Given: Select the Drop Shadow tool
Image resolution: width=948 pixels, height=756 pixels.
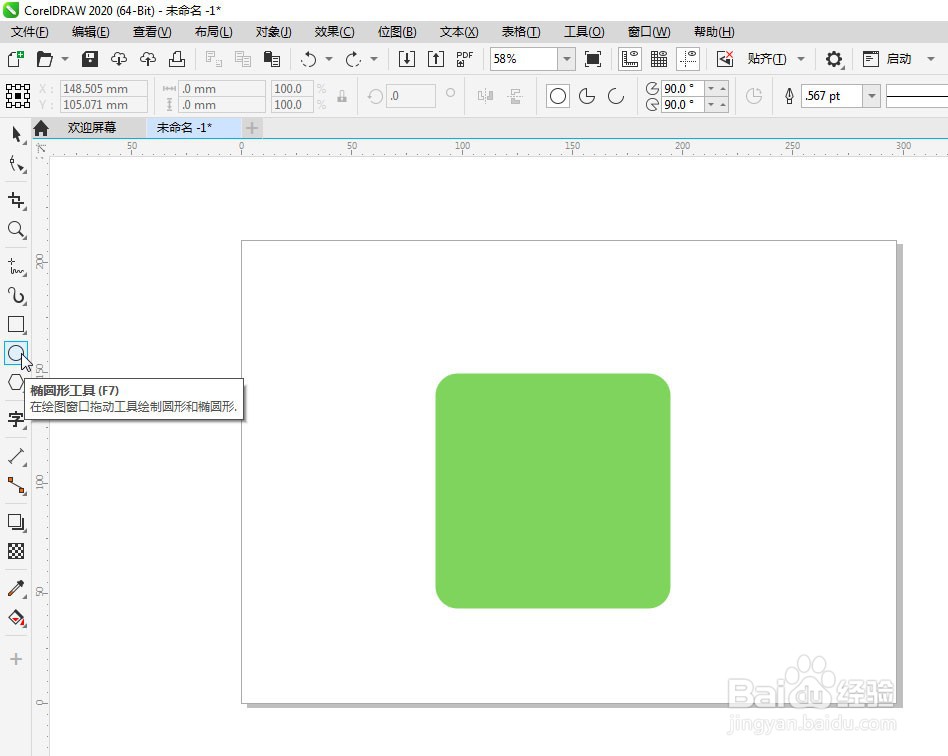Looking at the screenshot, I should [x=17, y=522].
